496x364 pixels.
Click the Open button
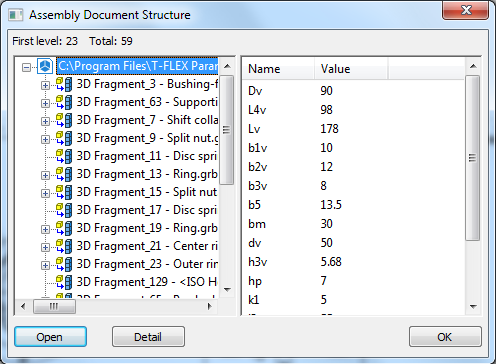(50, 337)
